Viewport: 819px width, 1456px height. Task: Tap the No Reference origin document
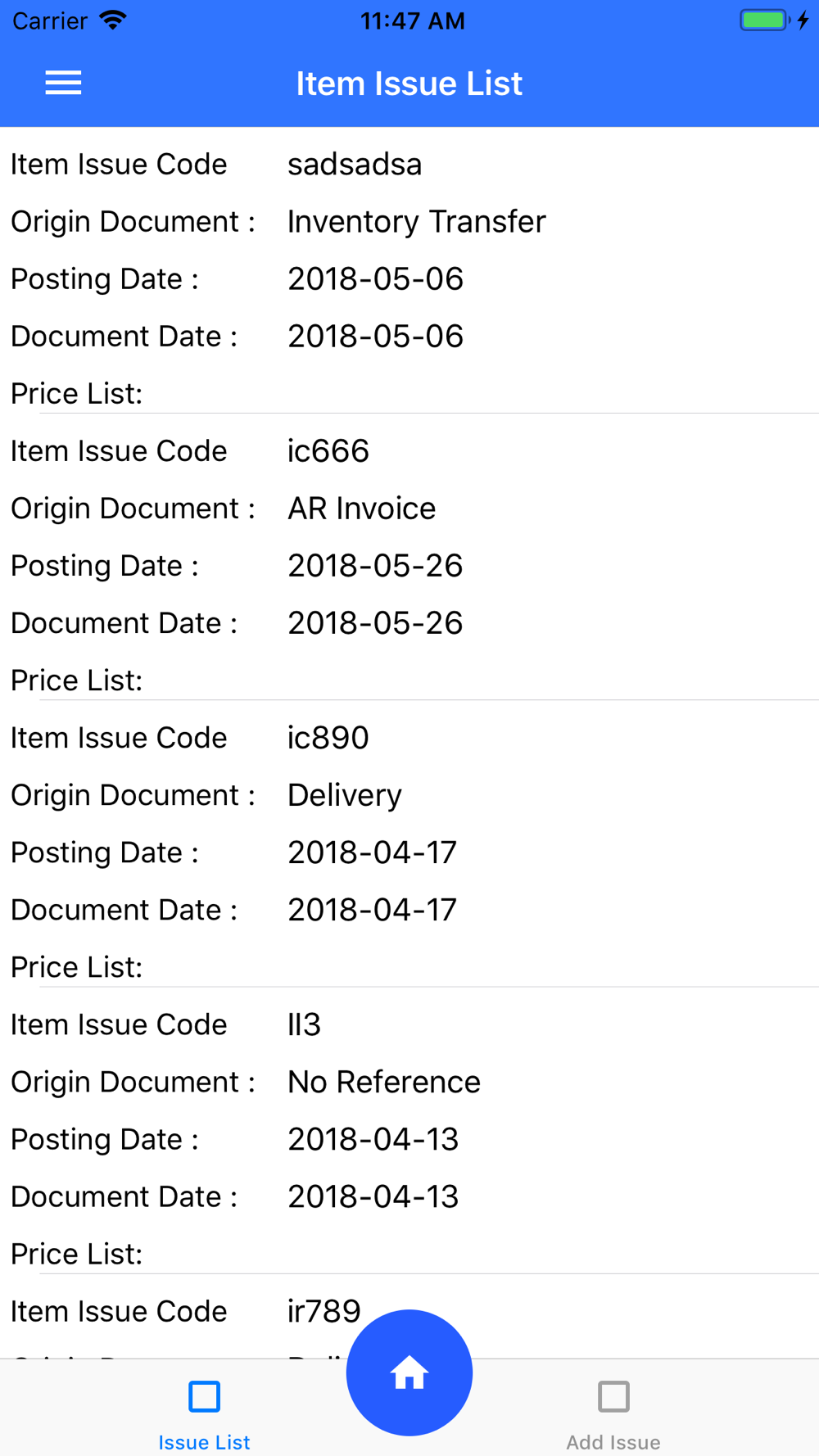point(384,1082)
